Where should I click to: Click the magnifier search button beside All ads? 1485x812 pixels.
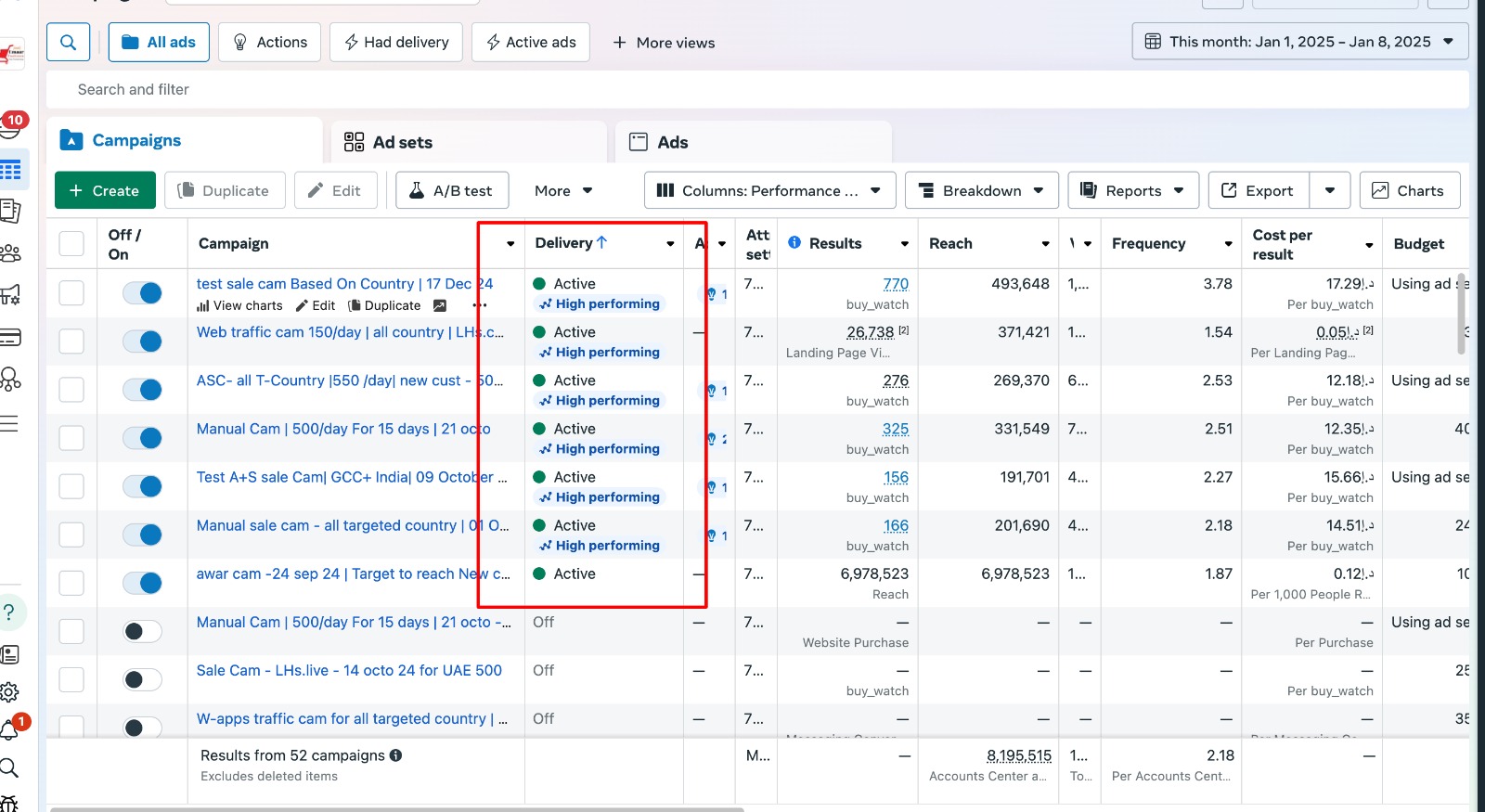[x=69, y=43]
